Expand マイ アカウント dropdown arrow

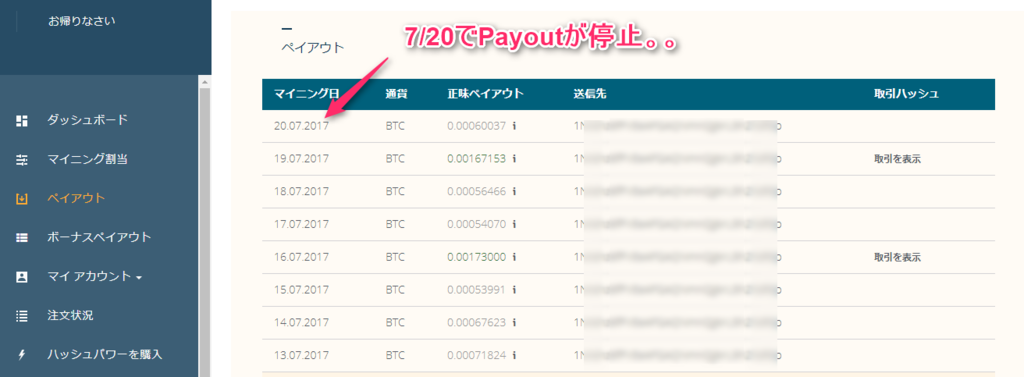click(139, 278)
